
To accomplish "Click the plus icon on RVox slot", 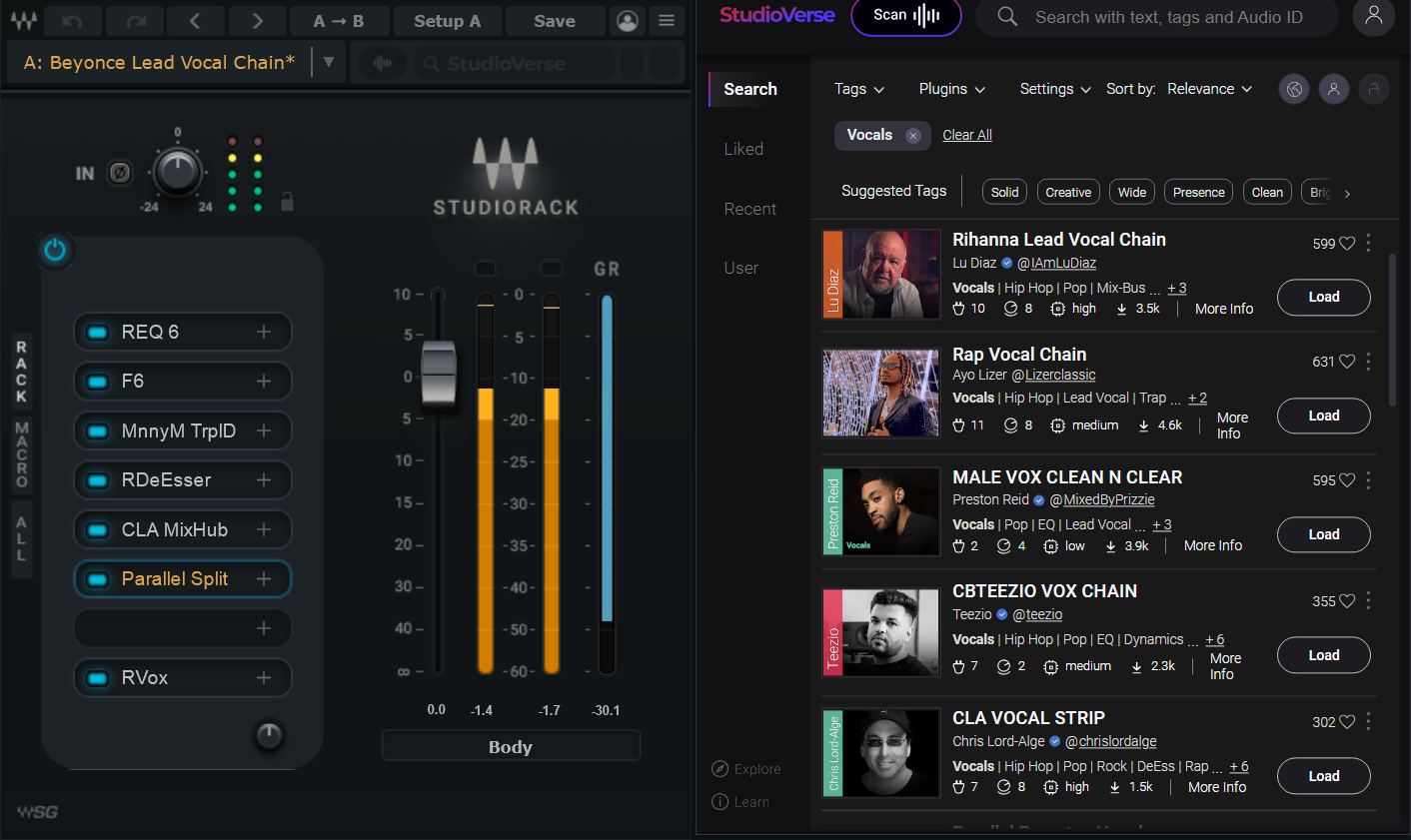I will (264, 677).
